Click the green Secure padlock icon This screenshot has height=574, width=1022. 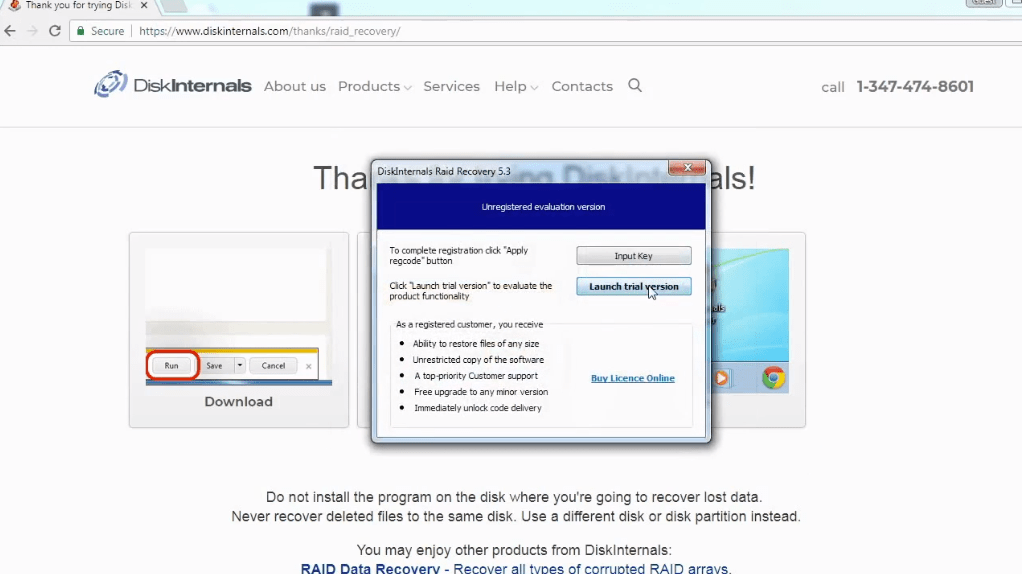80,31
